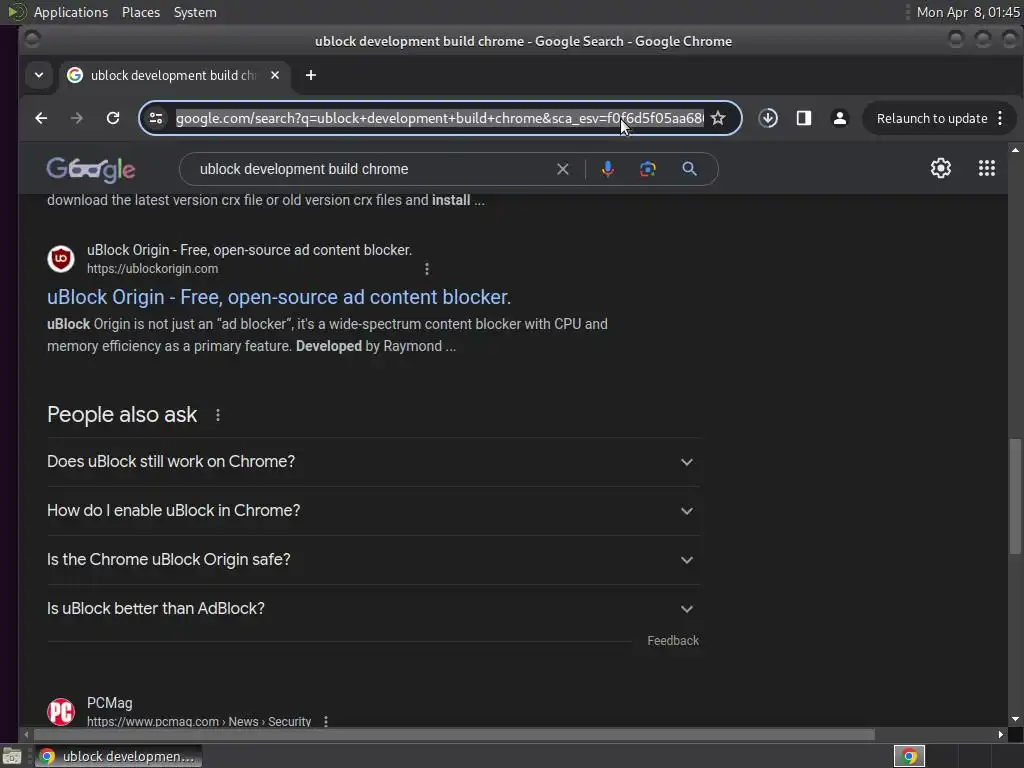Image resolution: width=1024 pixels, height=768 pixels.
Task: Open the Places menu
Action: tap(141, 12)
